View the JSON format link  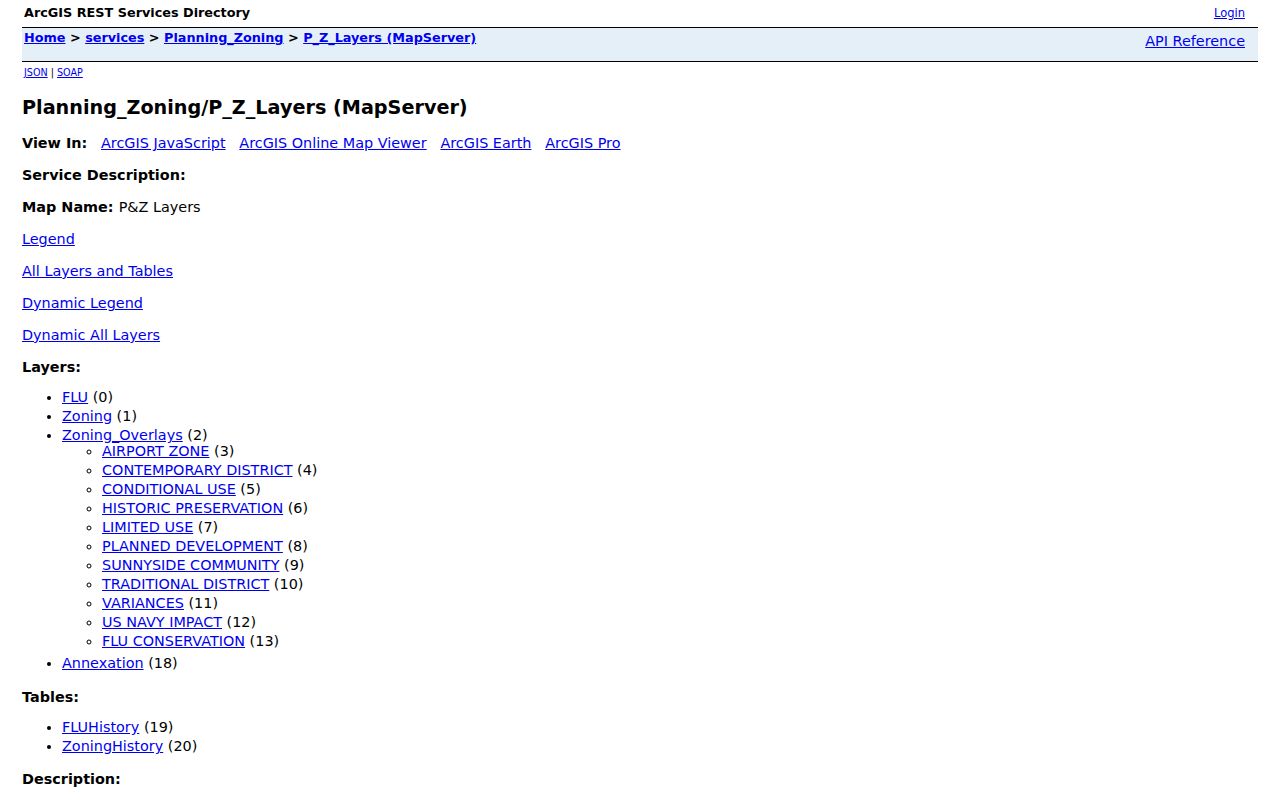[x=36, y=72]
